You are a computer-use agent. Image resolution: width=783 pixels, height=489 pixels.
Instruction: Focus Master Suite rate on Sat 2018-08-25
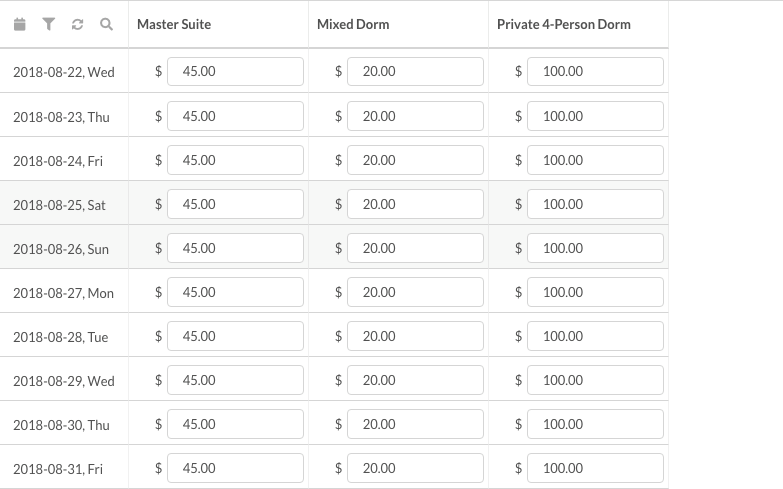coord(235,204)
